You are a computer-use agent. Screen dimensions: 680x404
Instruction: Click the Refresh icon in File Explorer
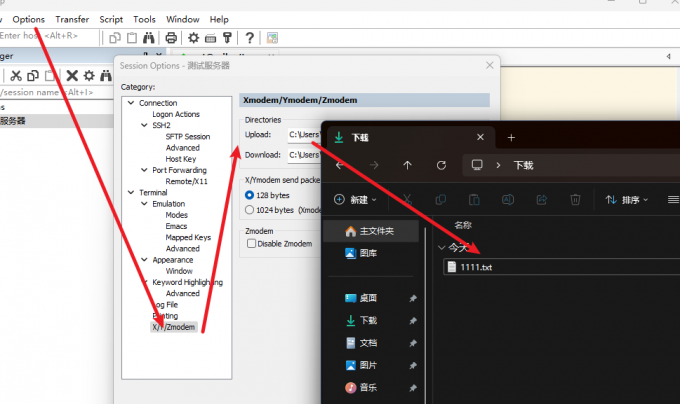(441, 165)
